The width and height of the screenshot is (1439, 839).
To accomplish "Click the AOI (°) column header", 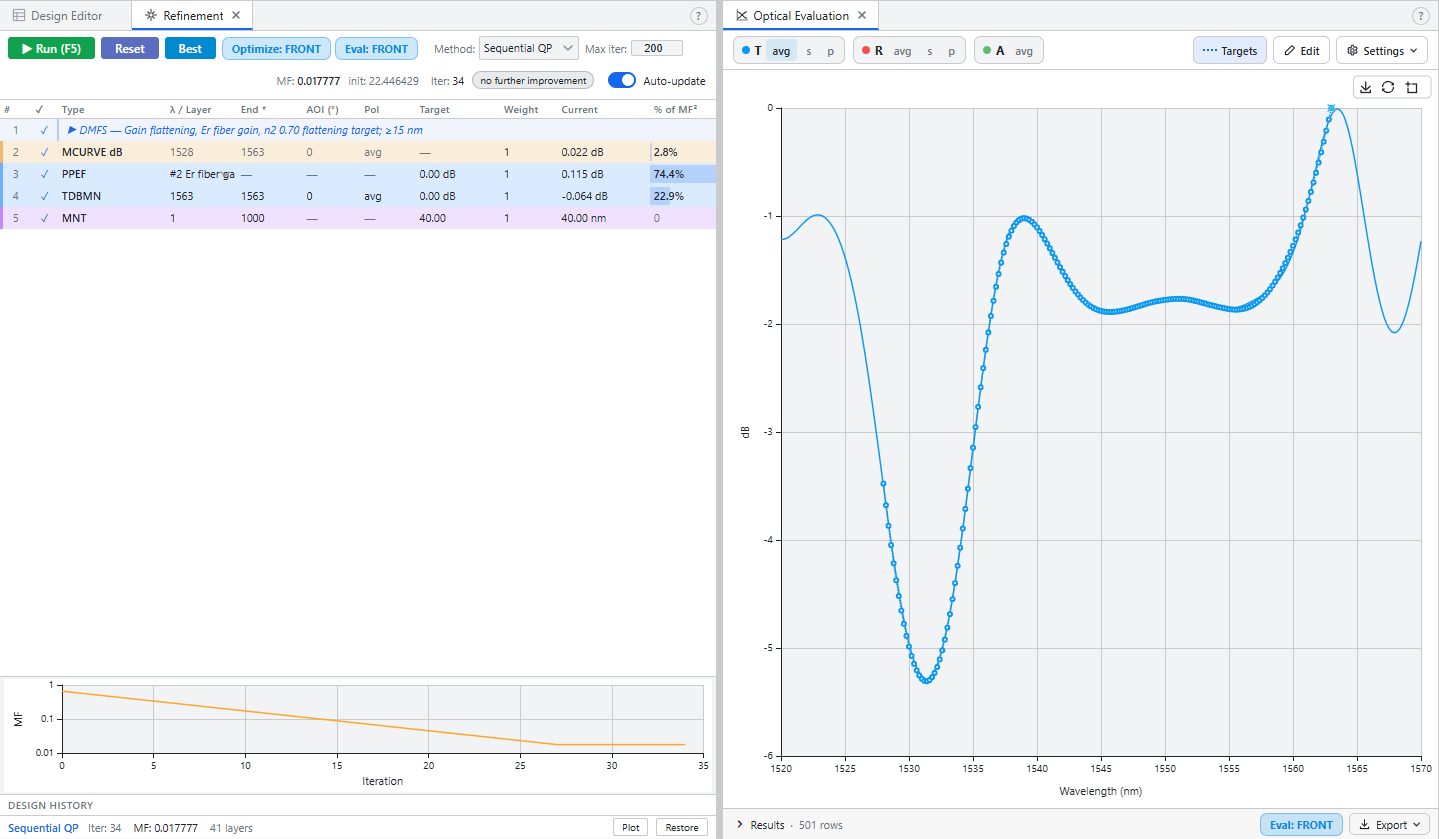I will 323,110.
